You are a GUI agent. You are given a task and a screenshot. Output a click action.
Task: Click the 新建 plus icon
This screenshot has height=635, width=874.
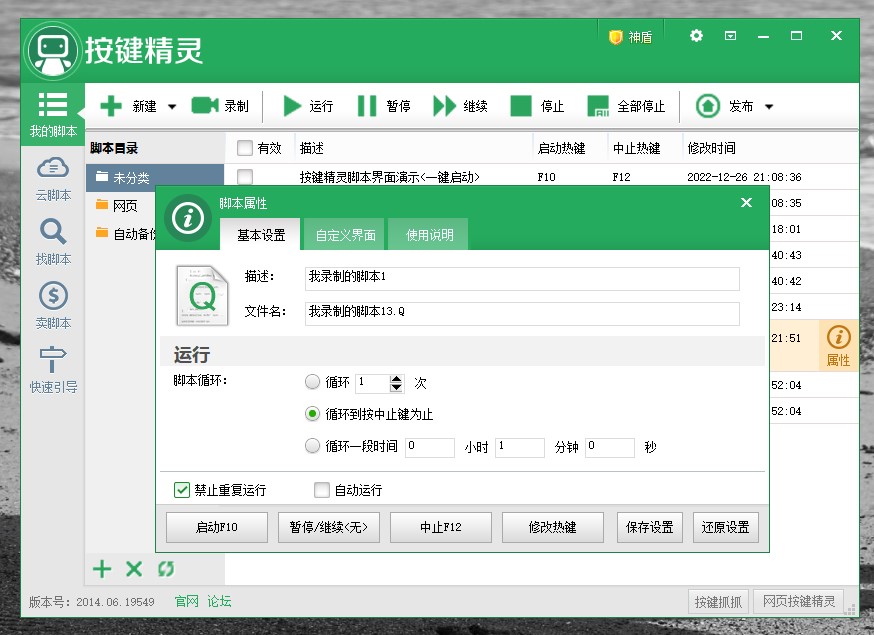click(x=111, y=106)
